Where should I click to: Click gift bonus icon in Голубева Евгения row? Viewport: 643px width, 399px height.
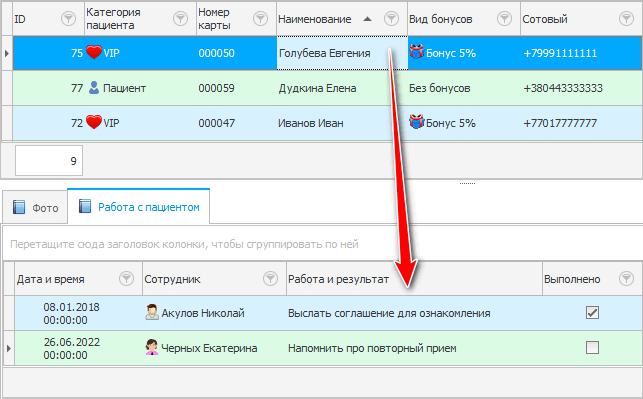pyautogui.click(x=416, y=52)
